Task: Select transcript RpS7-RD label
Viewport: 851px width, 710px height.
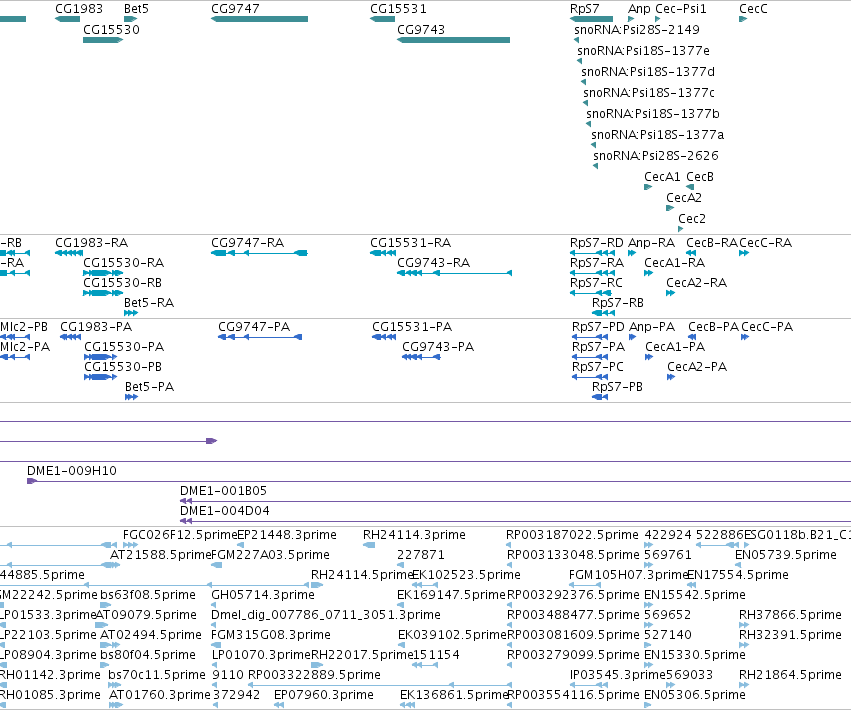Action: tap(596, 243)
